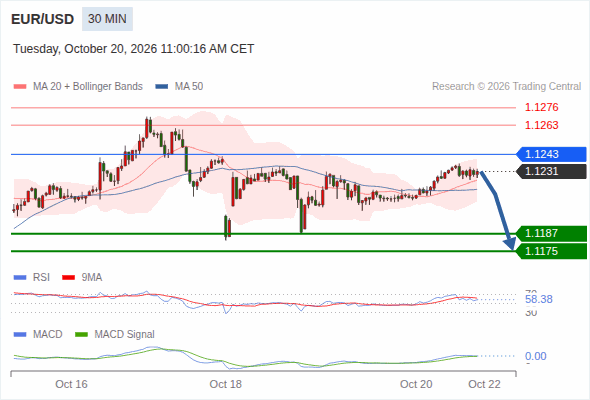The height and width of the screenshot is (400, 590).
Task: Click the green 1.1187 support price tag
Action: (551, 233)
